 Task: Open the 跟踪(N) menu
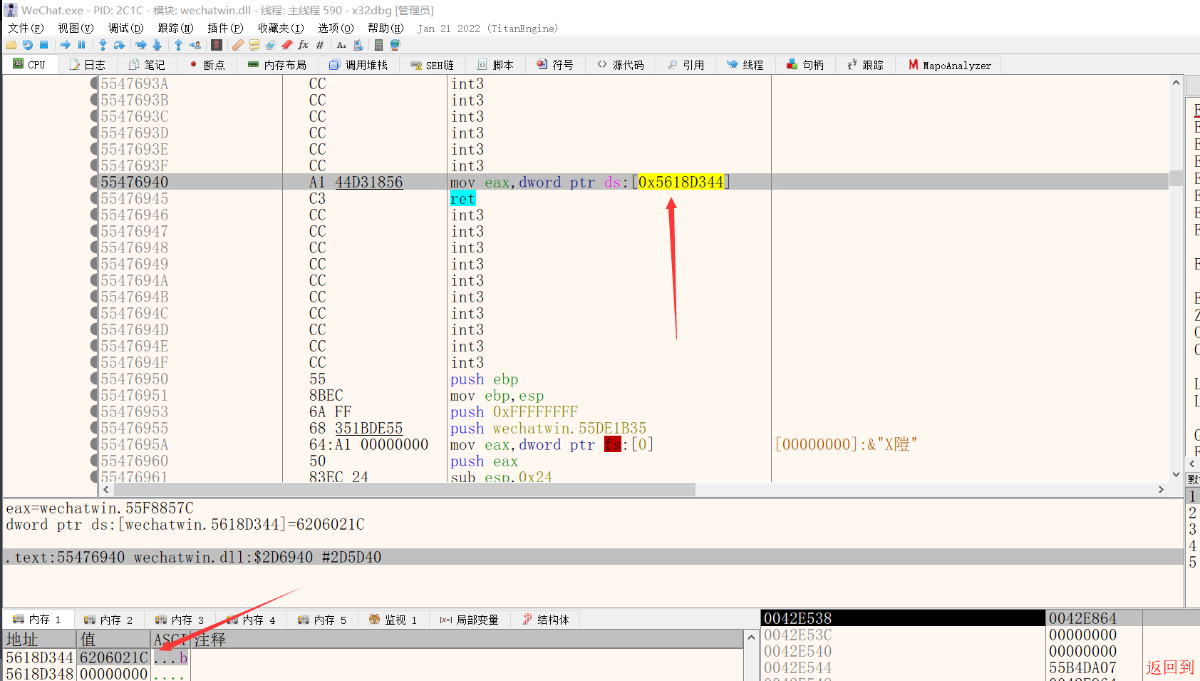click(175, 28)
